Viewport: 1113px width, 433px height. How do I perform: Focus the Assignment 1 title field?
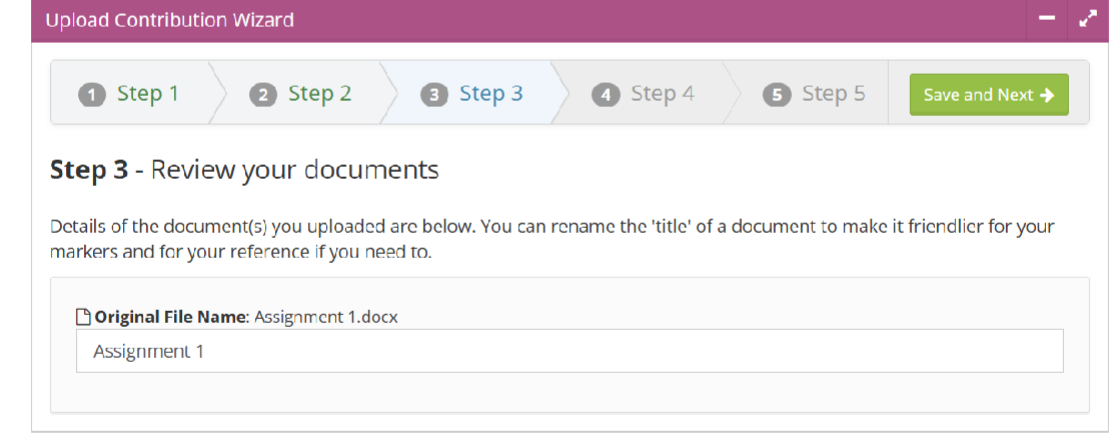coord(569,351)
